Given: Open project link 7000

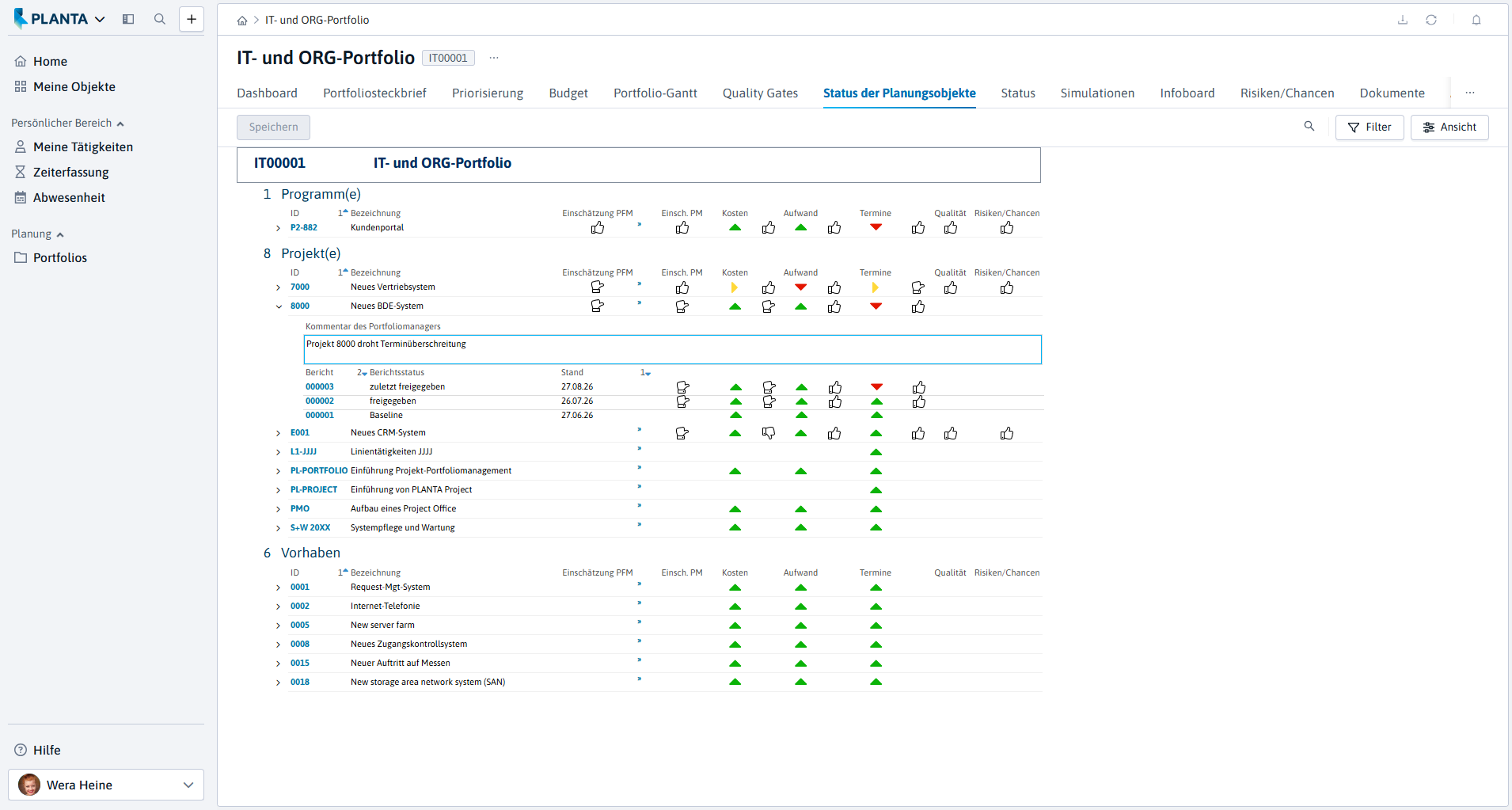Looking at the screenshot, I should 299,287.
